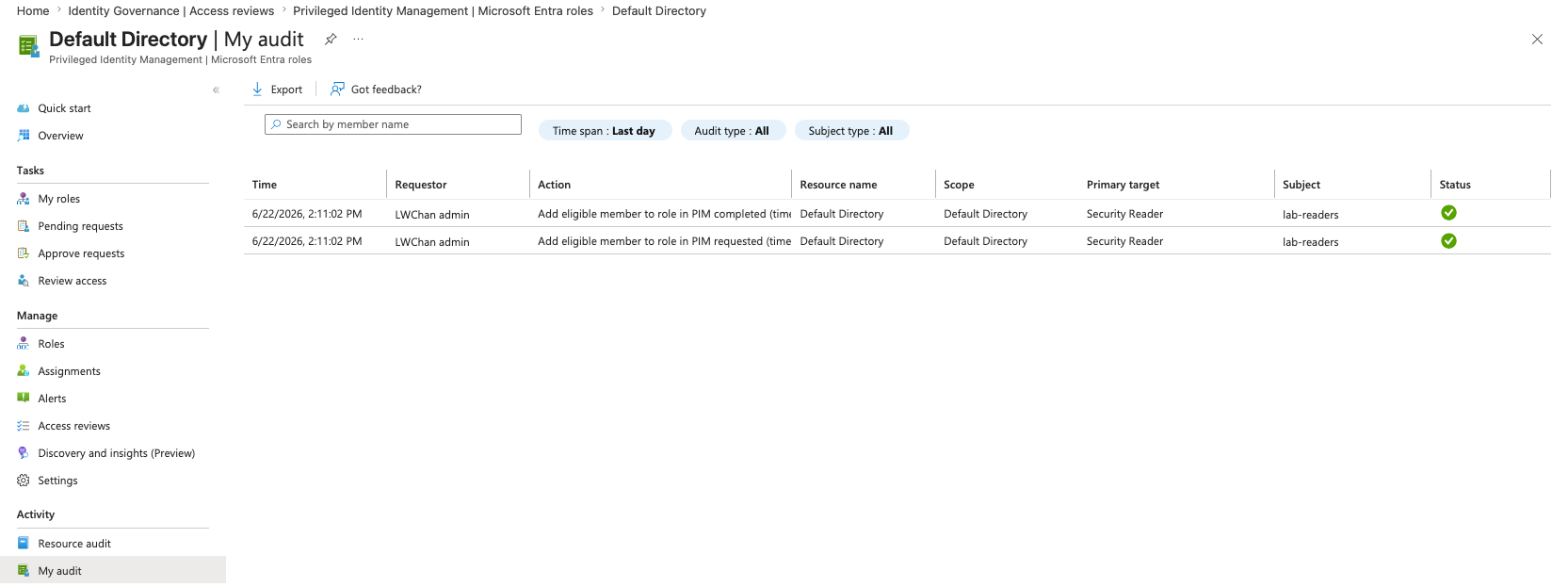Click the Access reviews checklist icon
Screen dimensions: 1568x587
[24, 426]
